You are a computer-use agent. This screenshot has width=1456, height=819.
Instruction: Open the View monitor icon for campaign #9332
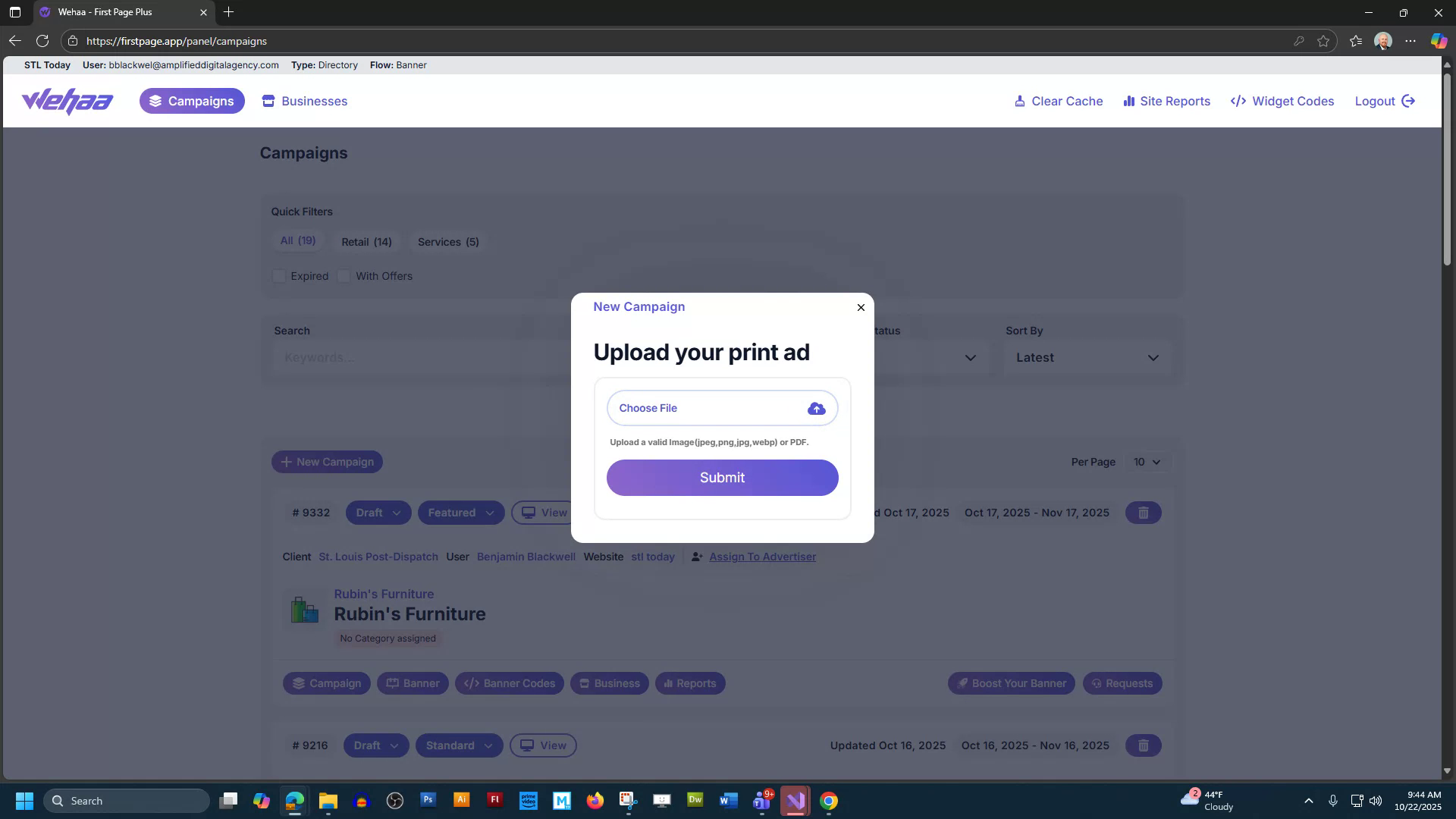pos(529,513)
